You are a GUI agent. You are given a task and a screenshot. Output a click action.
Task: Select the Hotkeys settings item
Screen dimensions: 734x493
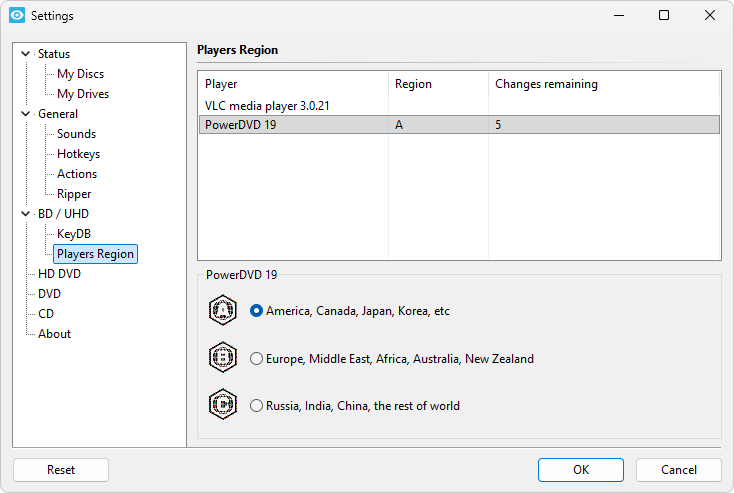(x=78, y=154)
